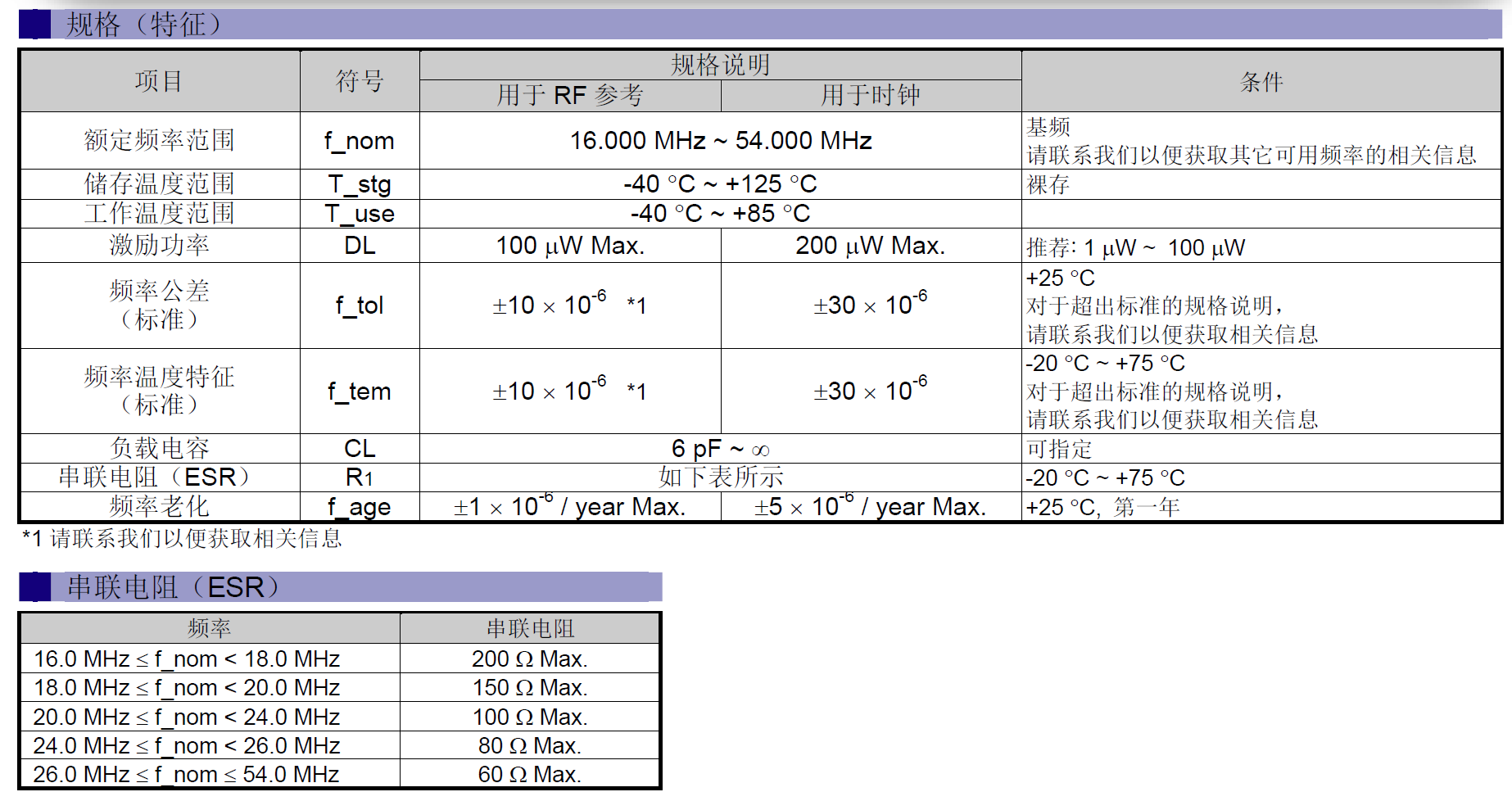Select the ESR value "150 Ω Max."

pos(530,687)
